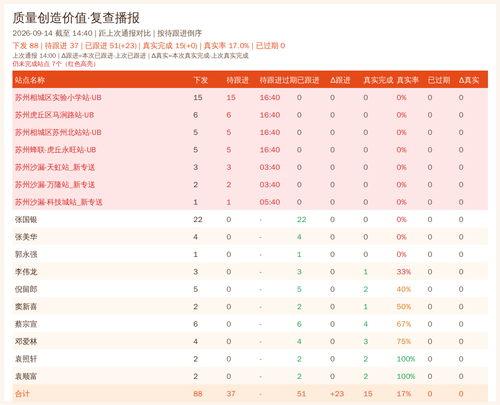
Task: Click the note line 上次通报 14:00
Action: point(130,56)
